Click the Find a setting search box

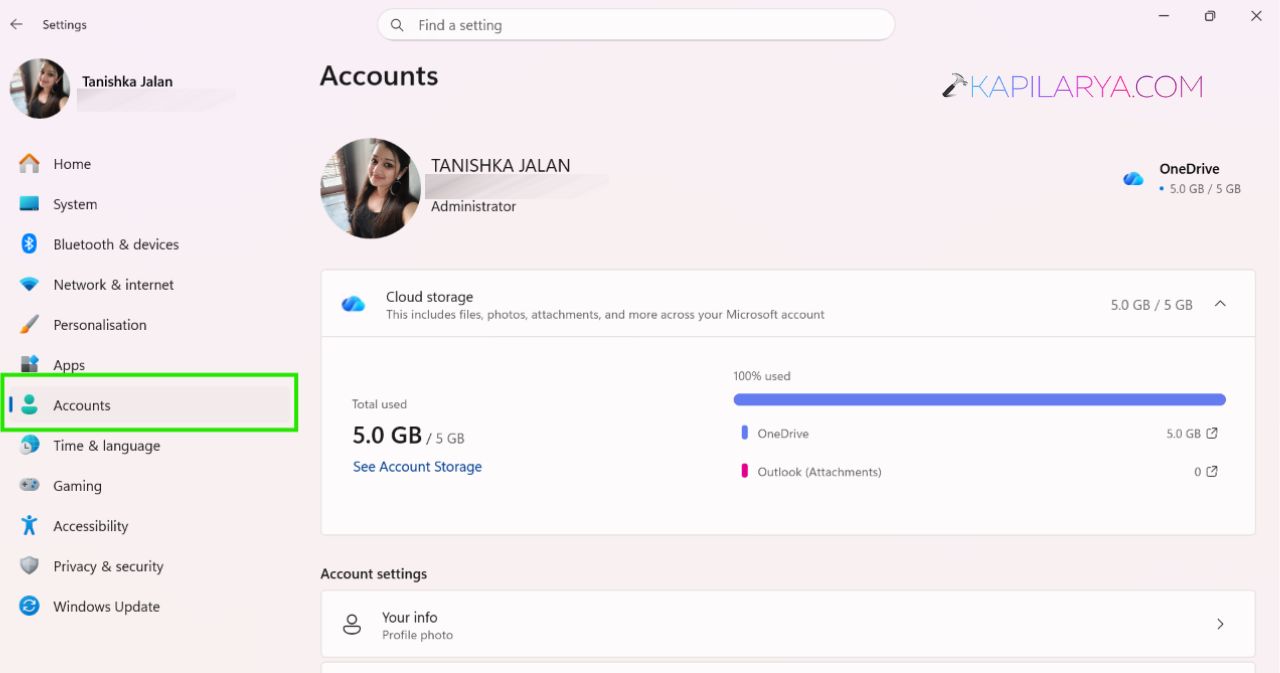[636, 25]
